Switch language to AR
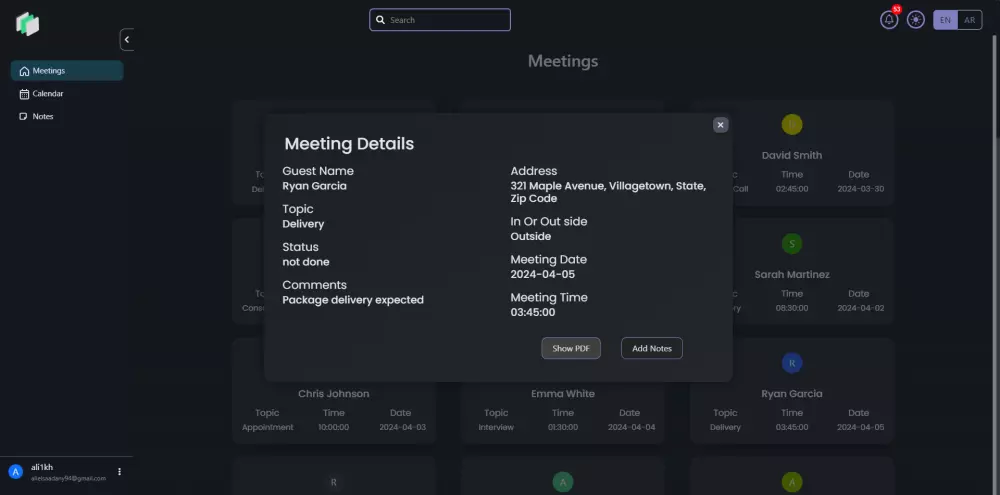1000x495 pixels. (x=970, y=20)
